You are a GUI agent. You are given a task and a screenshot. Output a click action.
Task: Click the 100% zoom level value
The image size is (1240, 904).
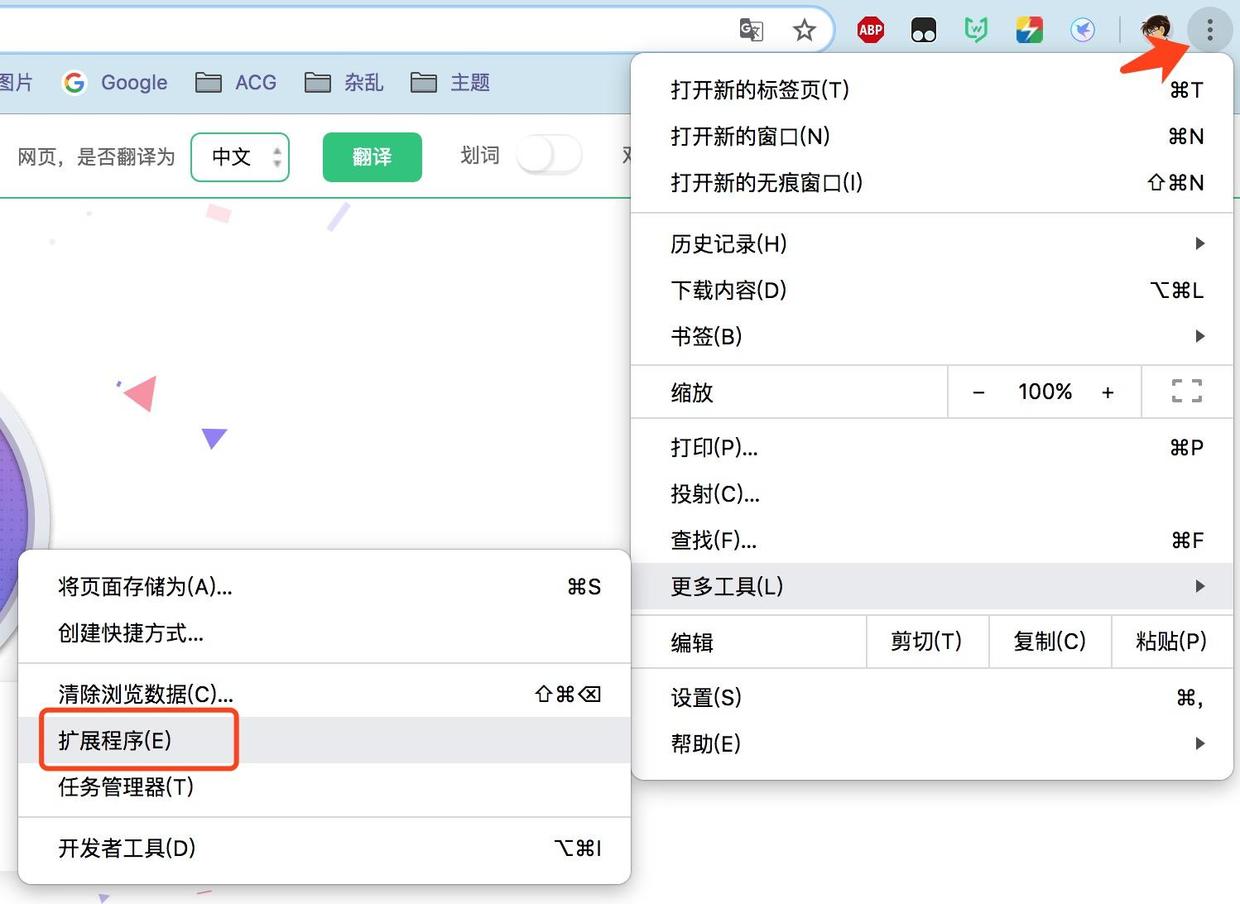click(1045, 392)
